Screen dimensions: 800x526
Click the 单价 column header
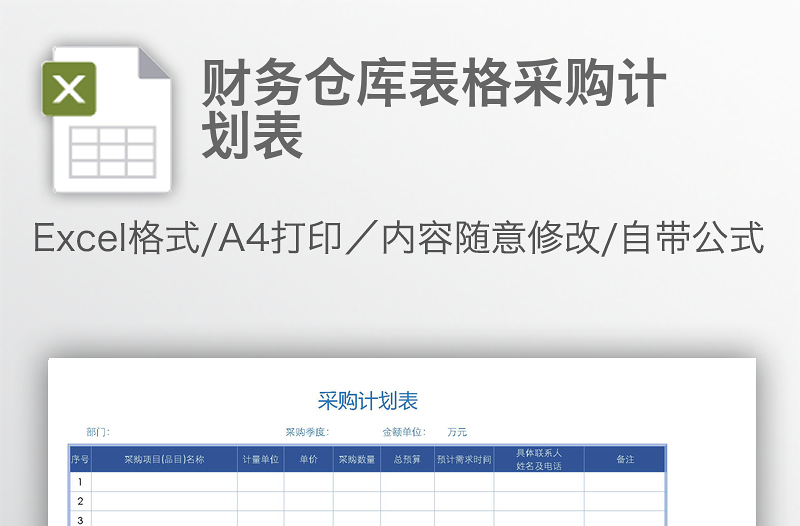(309, 459)
